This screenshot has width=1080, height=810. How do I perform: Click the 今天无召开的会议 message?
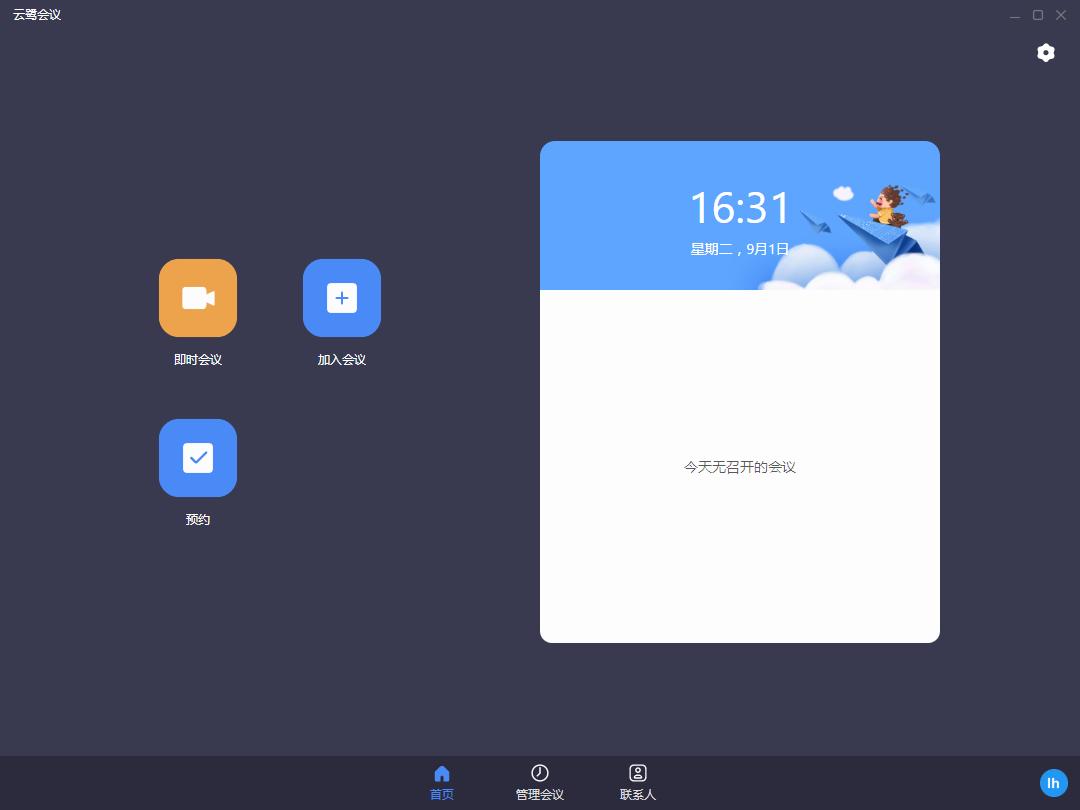pyautogui.click(x=740, y=467)
